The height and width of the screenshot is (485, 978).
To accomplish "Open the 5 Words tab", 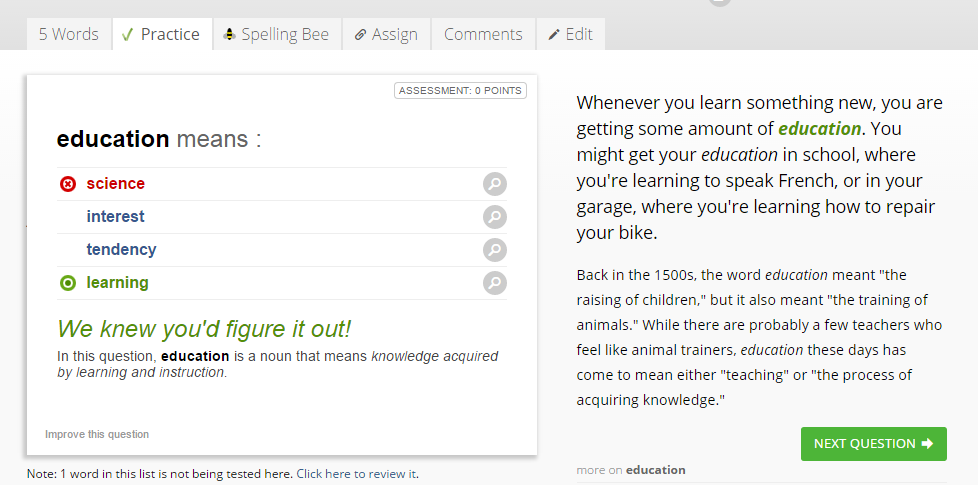I will click(68, 34).
